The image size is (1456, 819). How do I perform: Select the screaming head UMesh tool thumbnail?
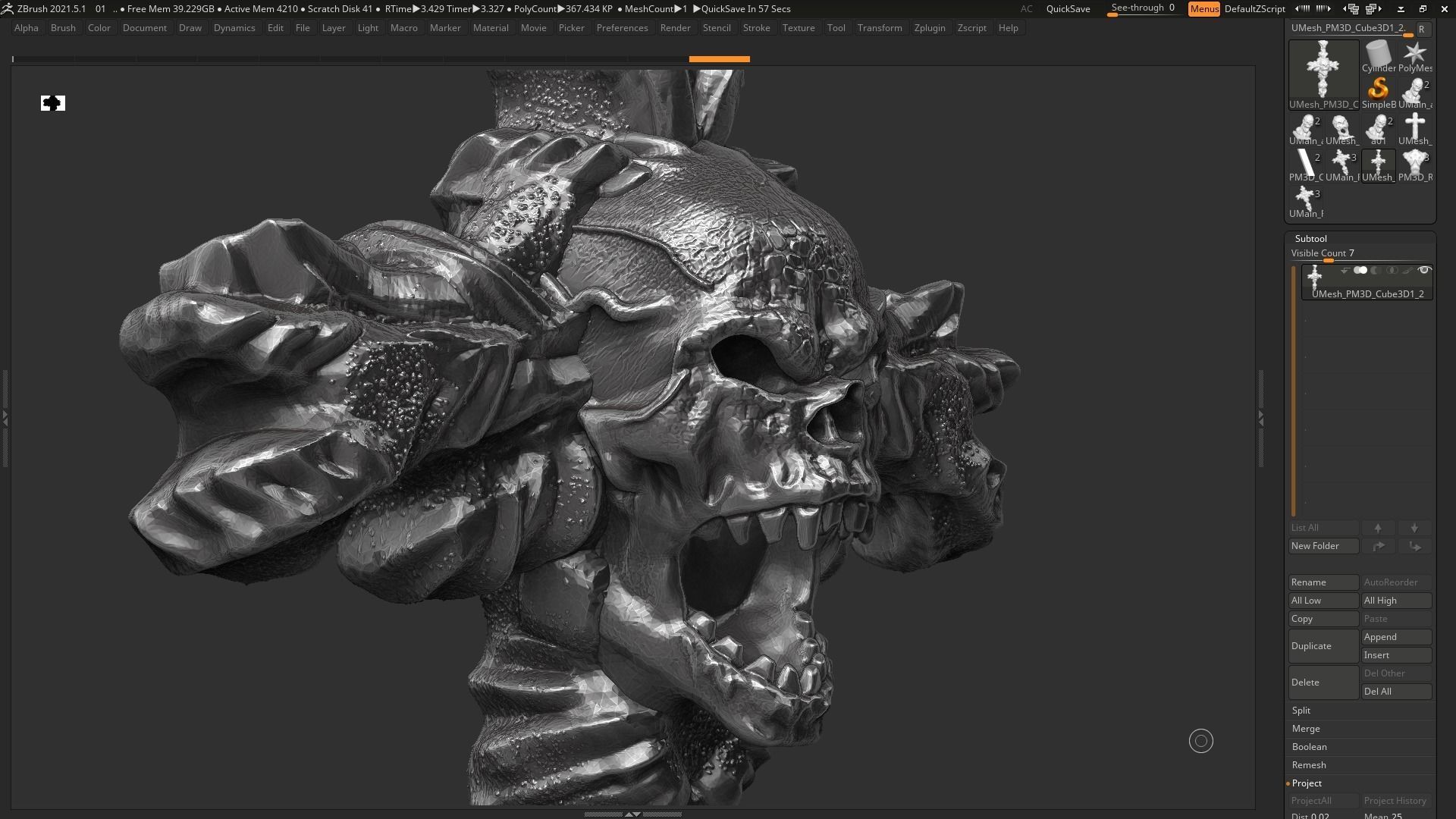[x=1341, y=130]
